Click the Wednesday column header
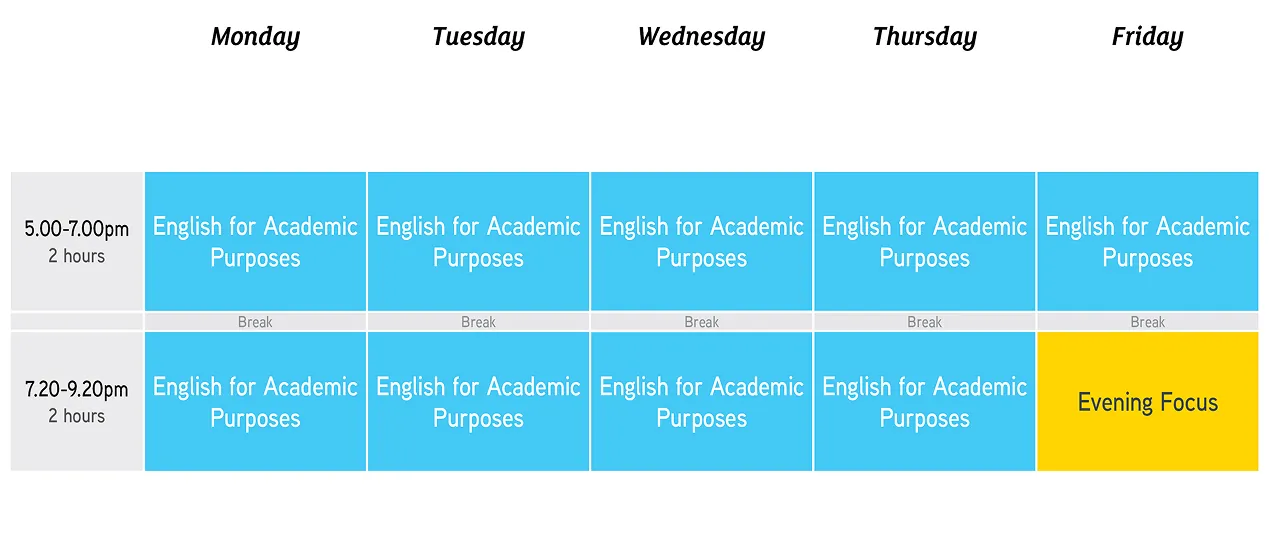The image size is (1269, 550). pyautogui.click(x=701, y=37)
